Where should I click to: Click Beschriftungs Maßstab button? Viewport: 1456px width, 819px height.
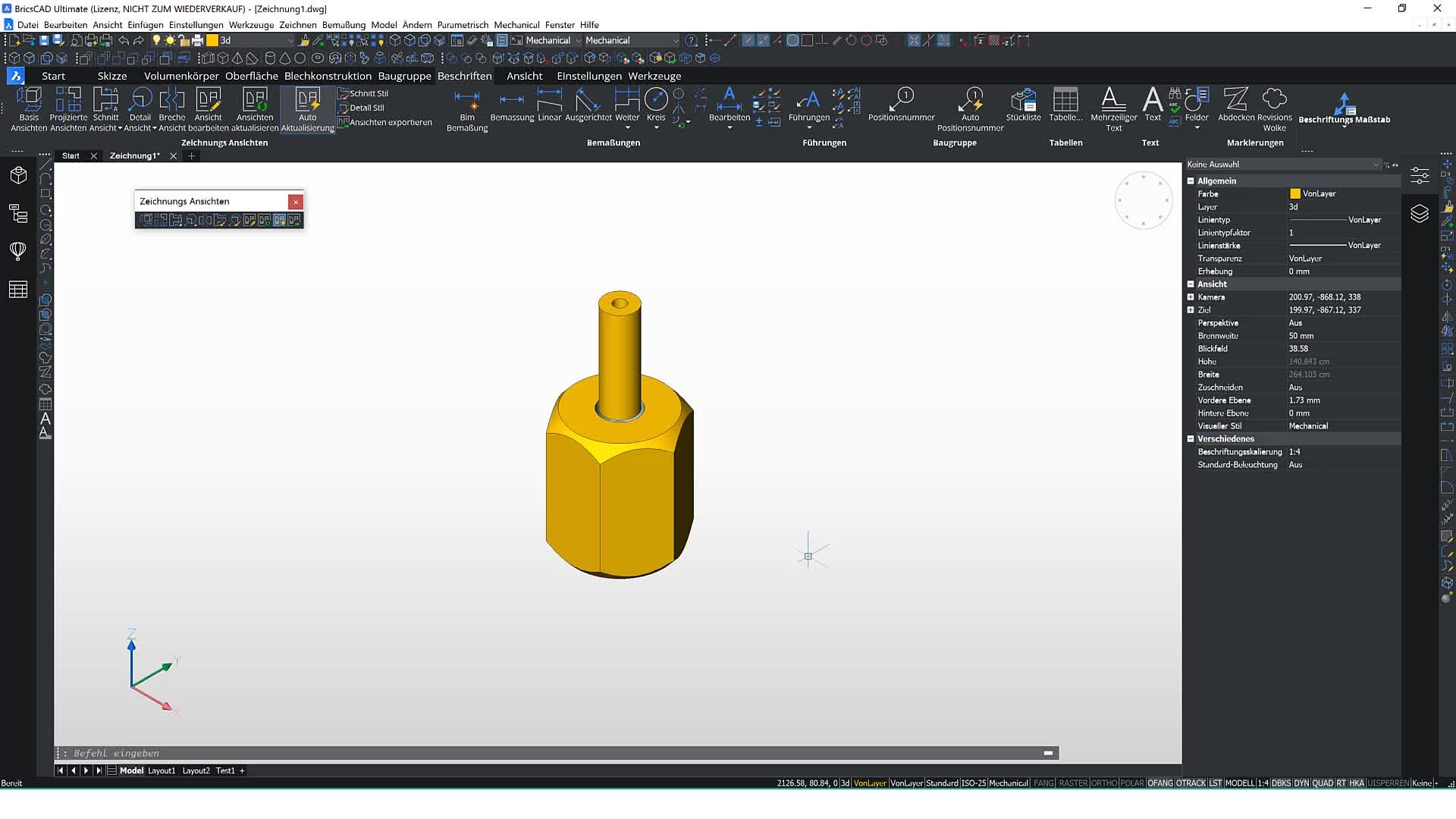click(1344, 108)
